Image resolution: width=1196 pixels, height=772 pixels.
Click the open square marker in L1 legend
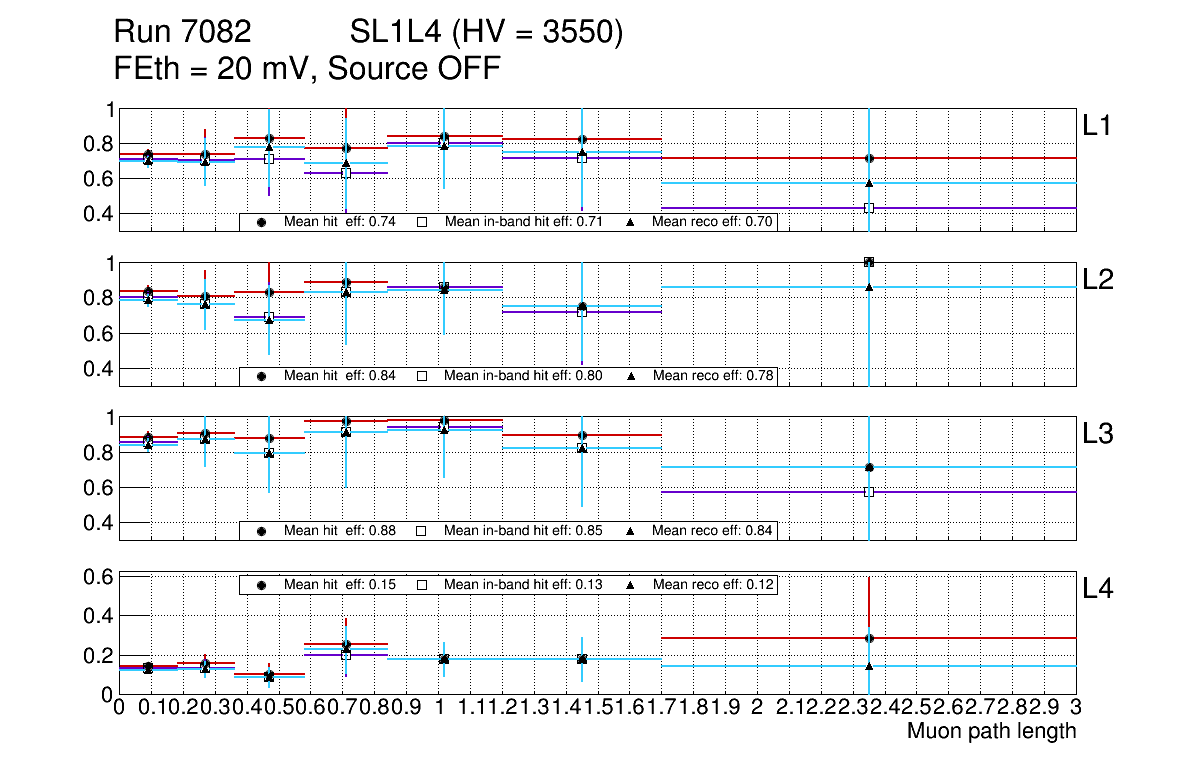421,222
